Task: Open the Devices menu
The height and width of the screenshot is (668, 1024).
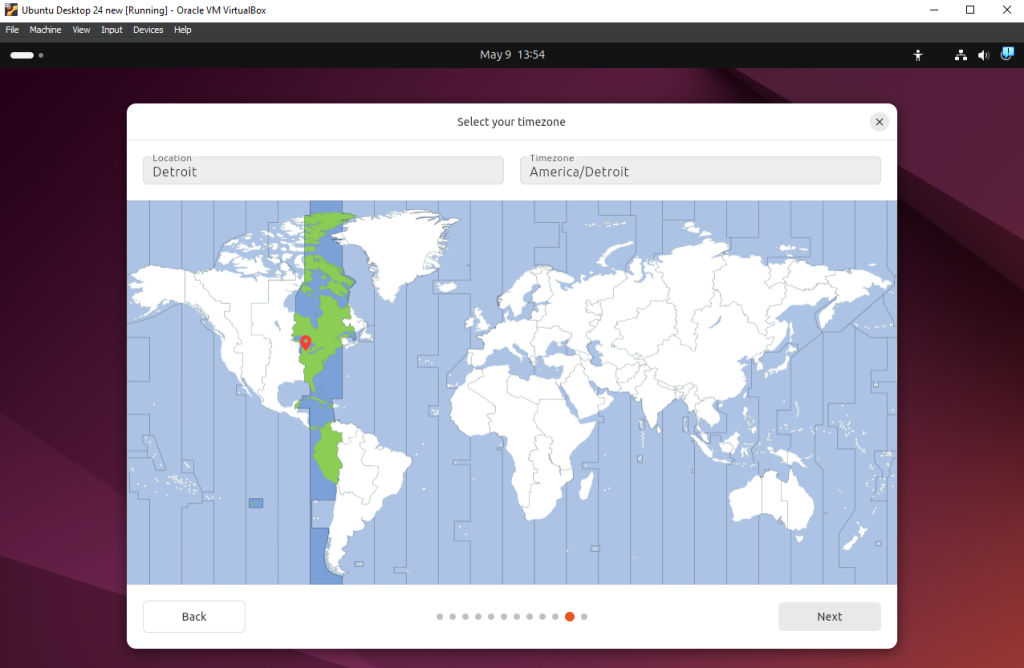Action: click(148, 30)
